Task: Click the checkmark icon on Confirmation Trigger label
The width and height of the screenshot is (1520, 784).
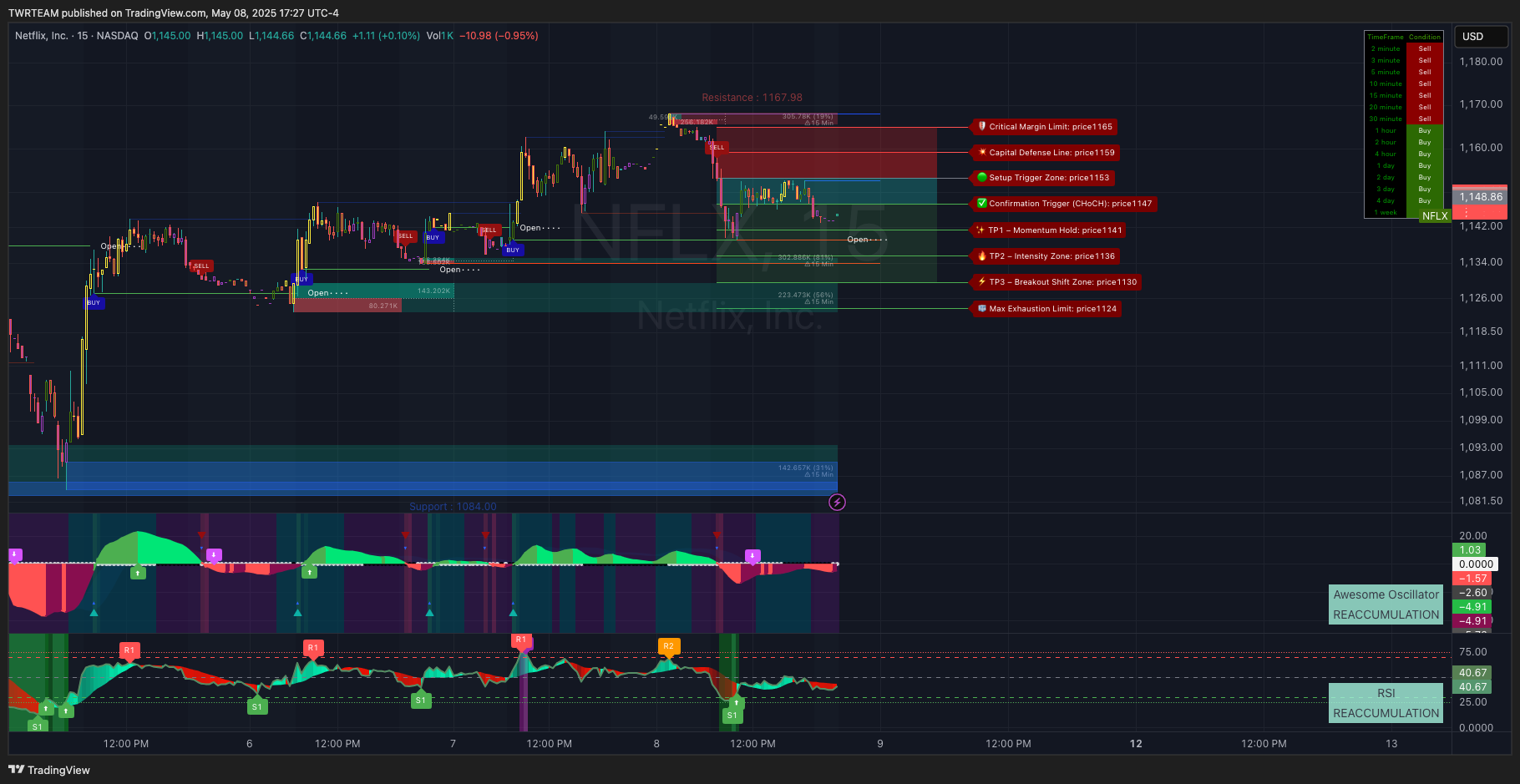Action: pyautogui.click(x=982, y=204)
